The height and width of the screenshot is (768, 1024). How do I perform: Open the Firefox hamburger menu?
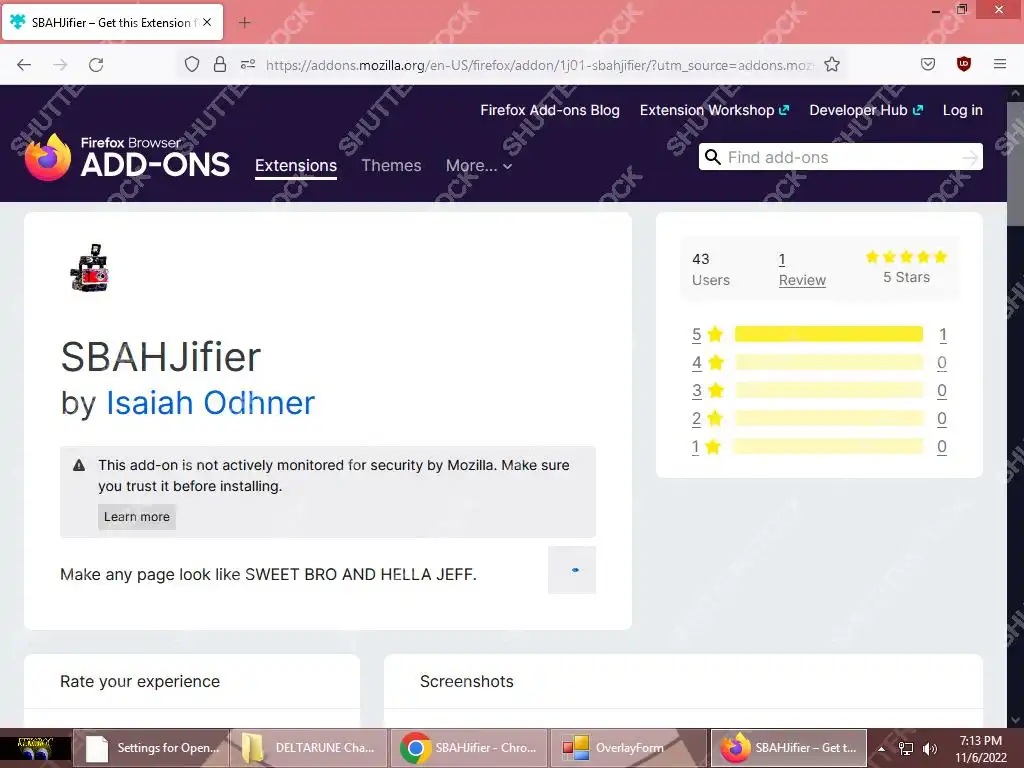999,64
